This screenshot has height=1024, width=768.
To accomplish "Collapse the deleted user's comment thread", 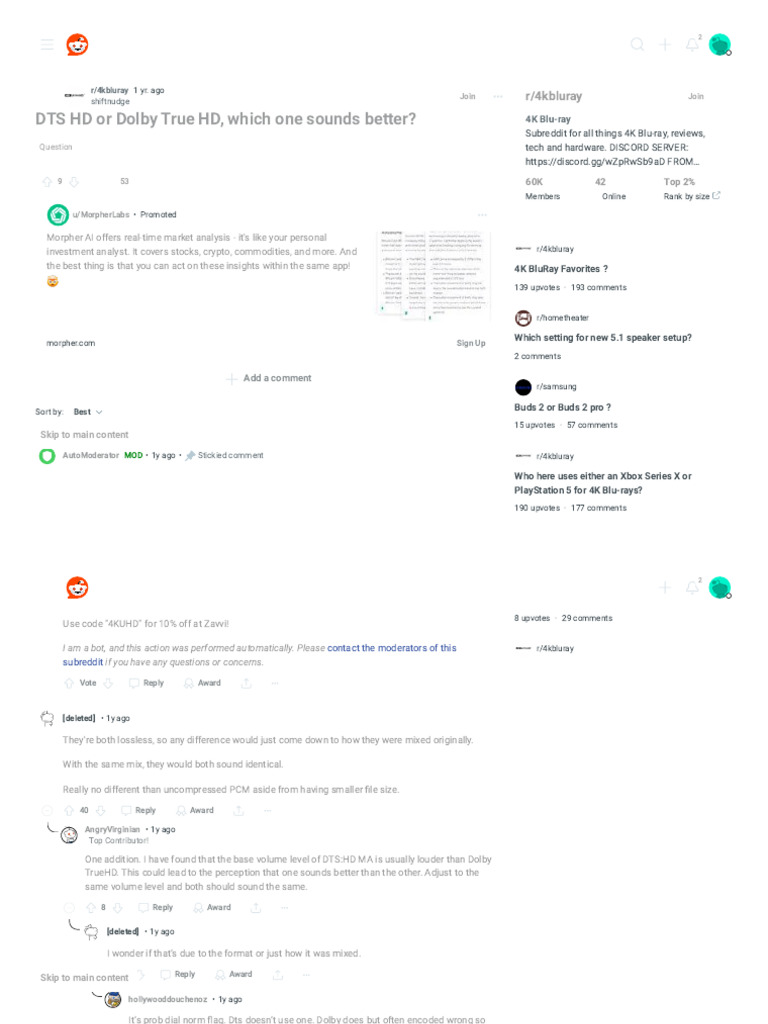I will click(x=47, y=810).
